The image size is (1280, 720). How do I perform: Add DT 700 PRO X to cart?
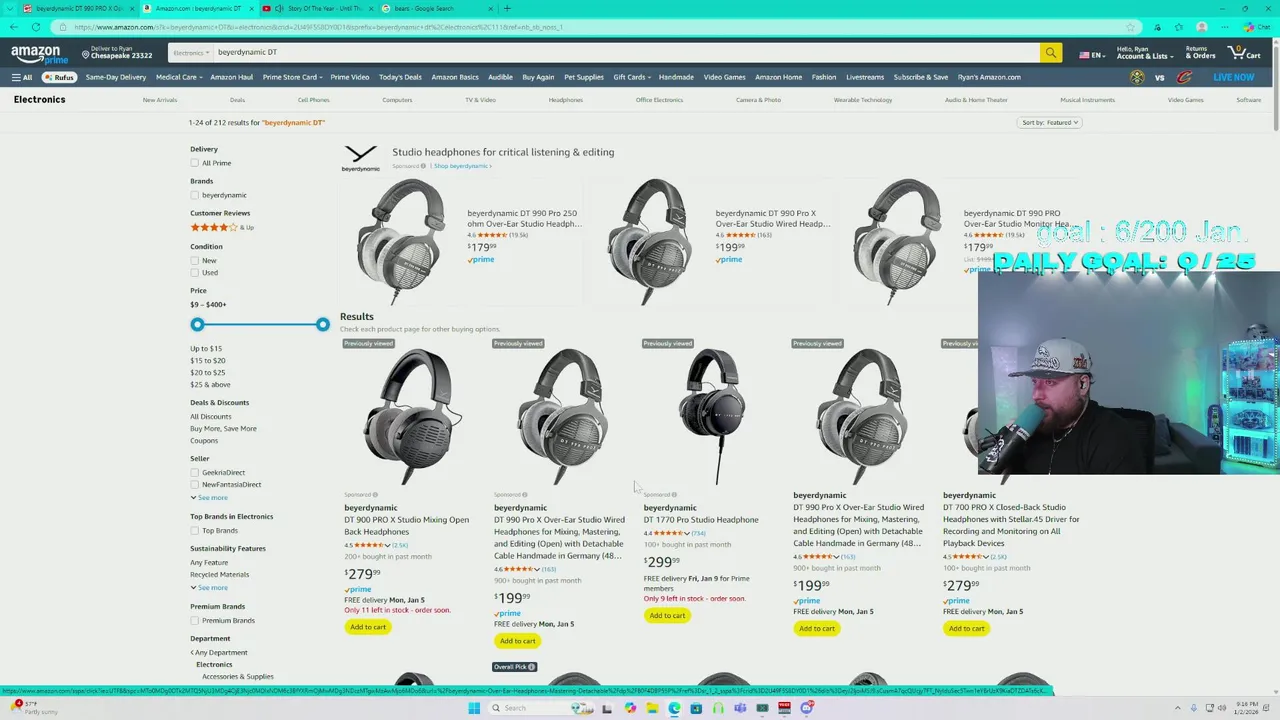966,628
